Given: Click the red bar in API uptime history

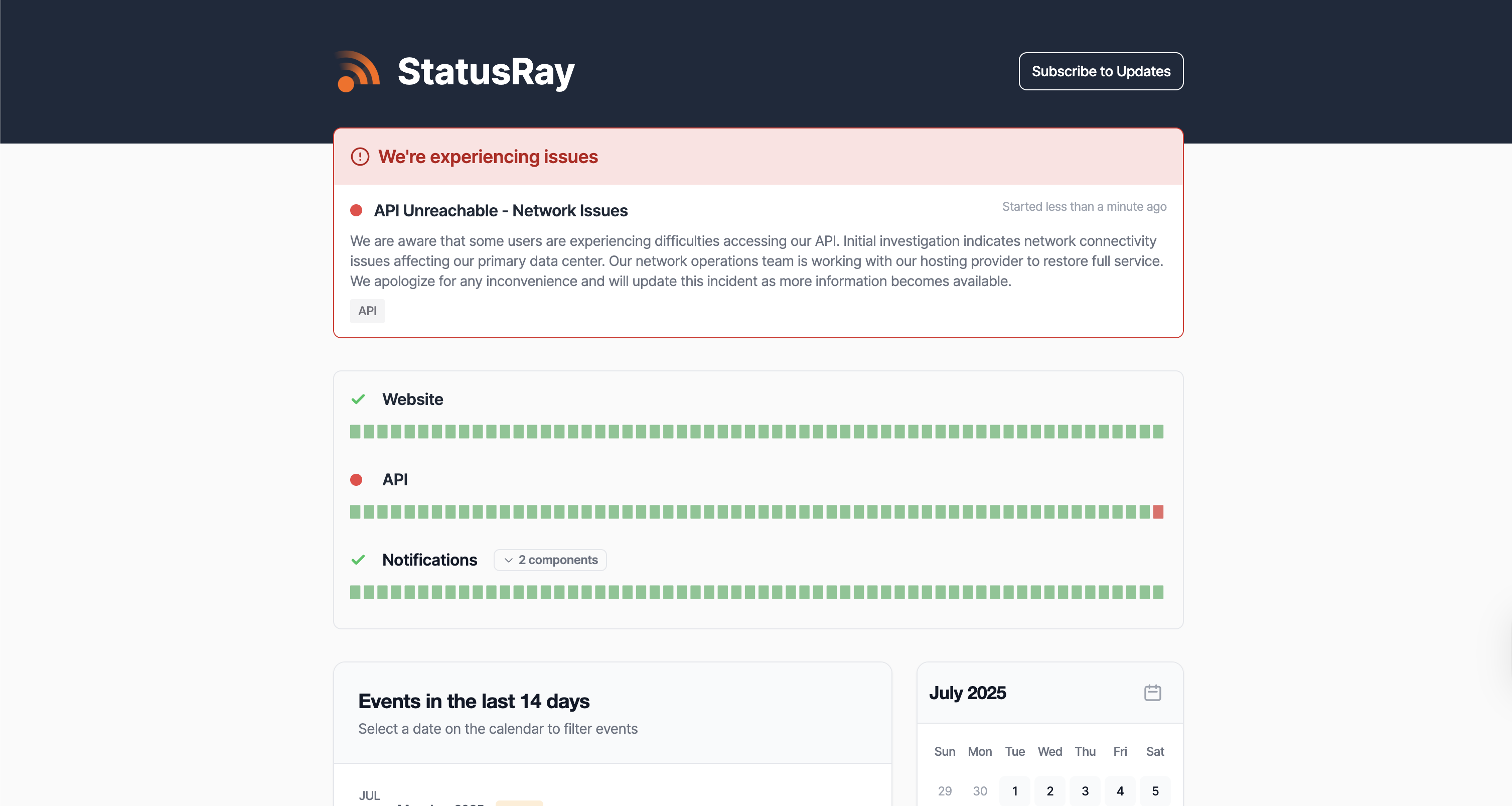Looking at the screenshot, I should tap(1158, 512).
